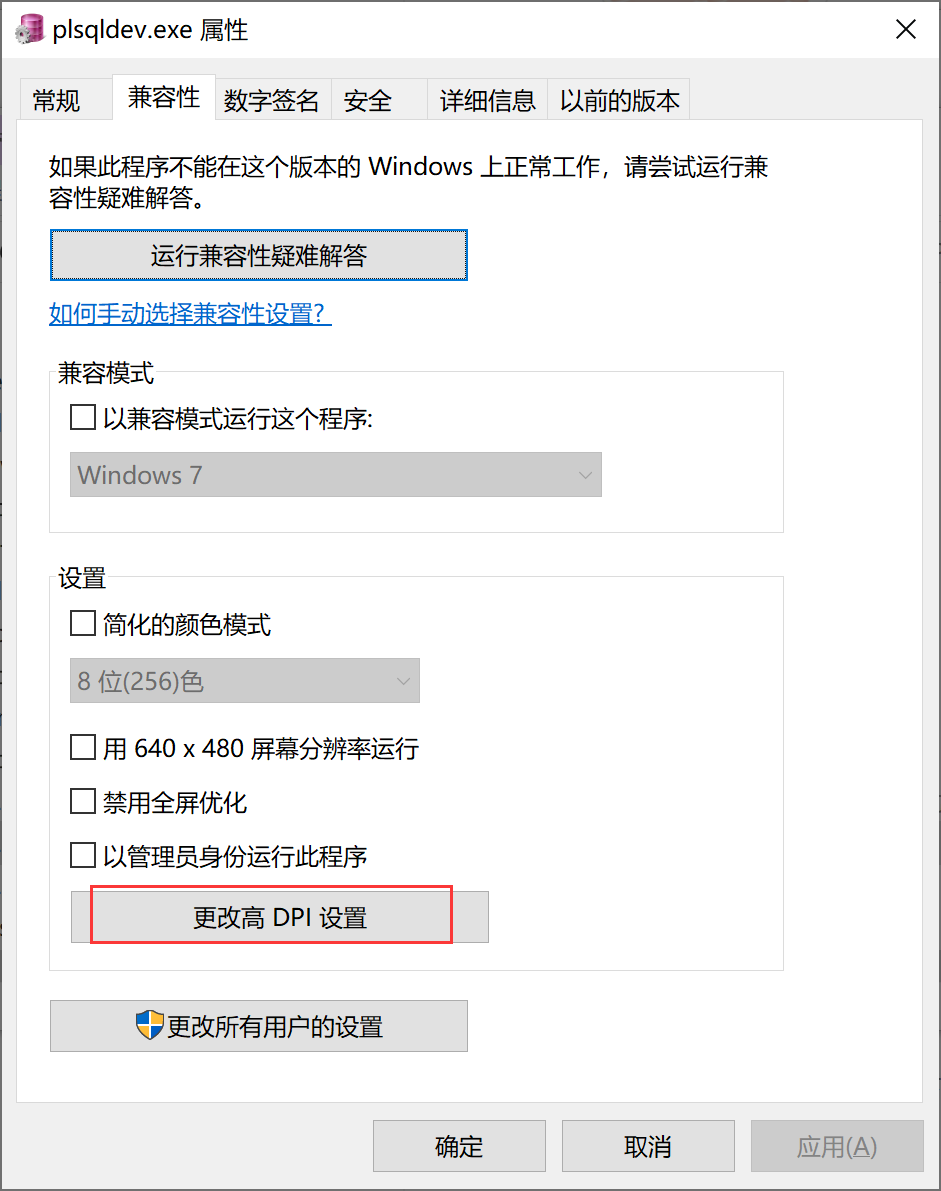This screenshot has height=1191, width=941.
Task: Check 用 640 x 480 屏幕分辨率运行
Action: [82, 747]
